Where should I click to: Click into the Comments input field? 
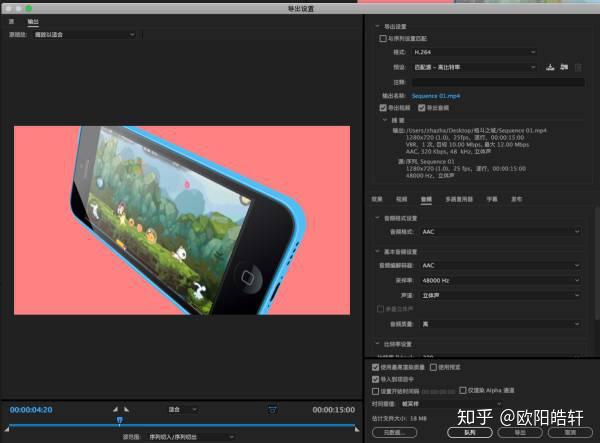[x=498, y=82]
